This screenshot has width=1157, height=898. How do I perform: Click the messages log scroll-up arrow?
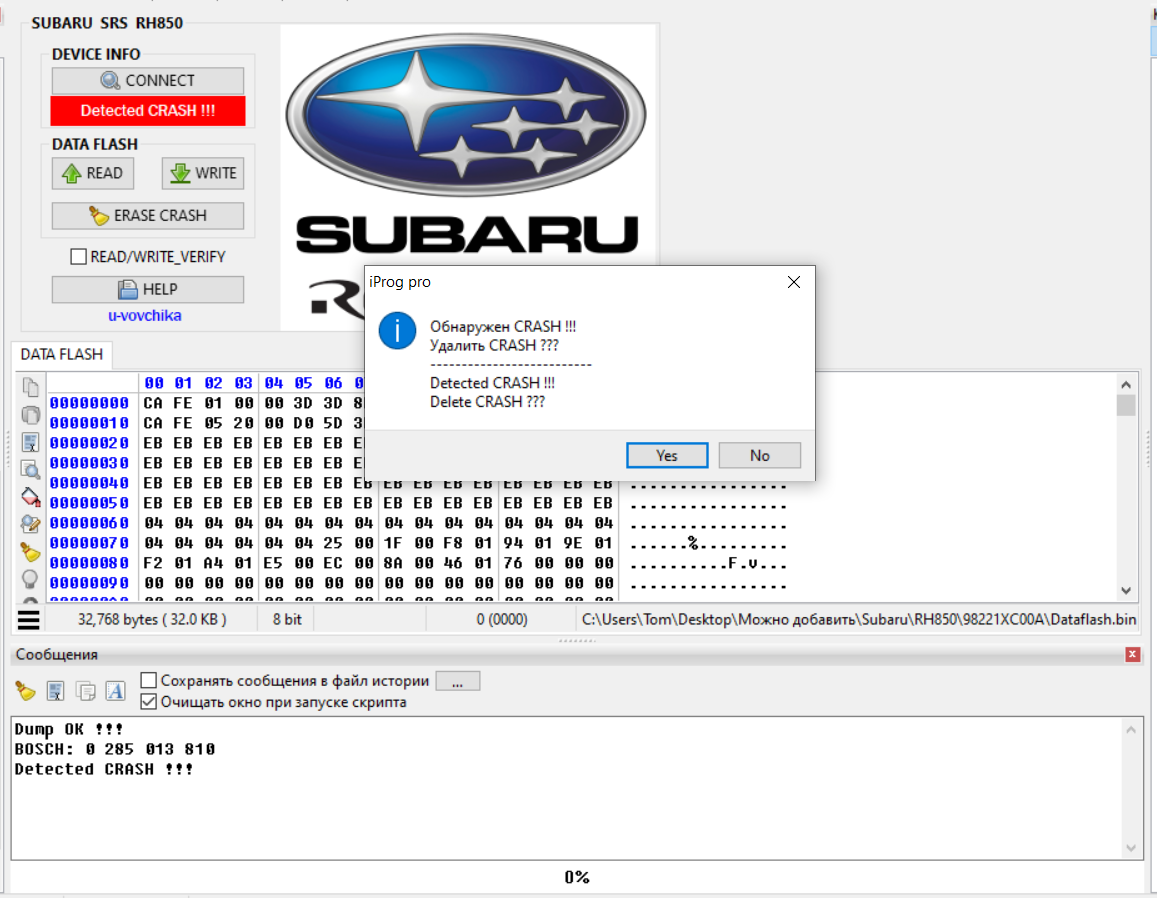click(x=1131, y=730)
